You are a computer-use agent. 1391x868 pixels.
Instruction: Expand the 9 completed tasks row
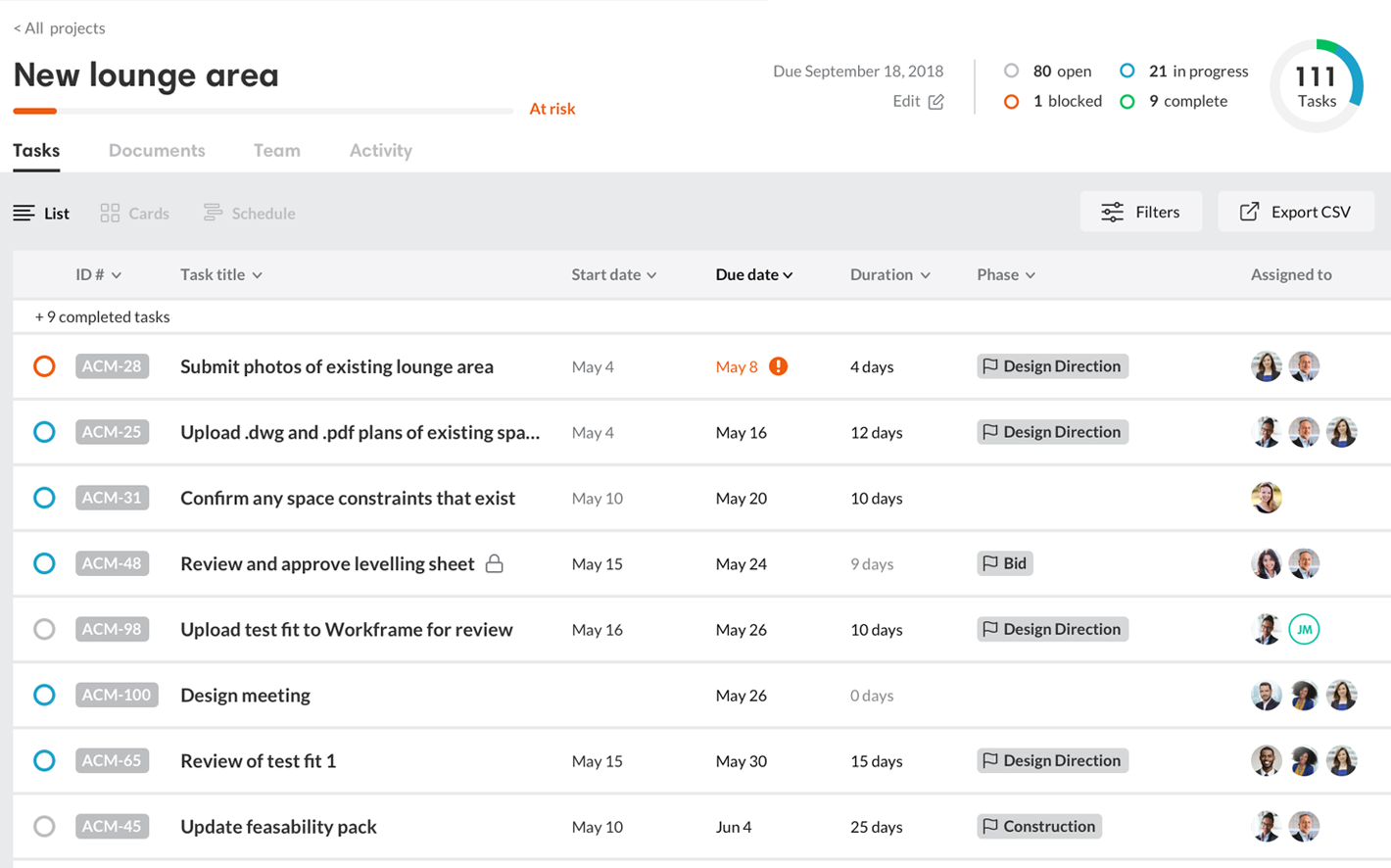click(x=103, y=316)
